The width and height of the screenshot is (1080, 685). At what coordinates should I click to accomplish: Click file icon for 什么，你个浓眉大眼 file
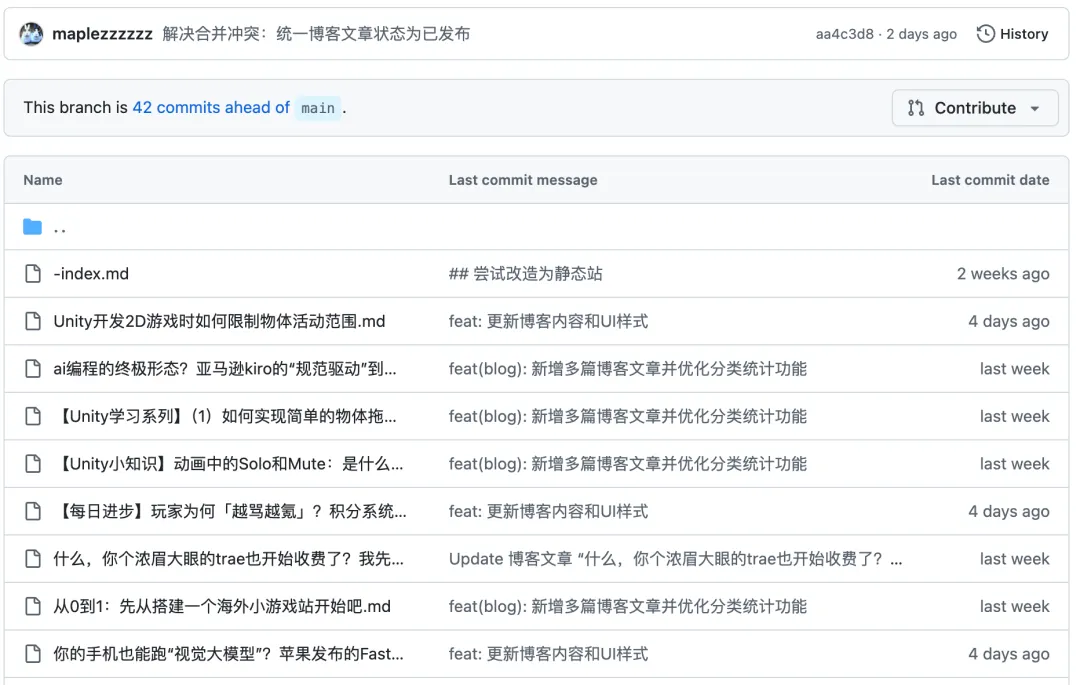(x=32, y=559)
